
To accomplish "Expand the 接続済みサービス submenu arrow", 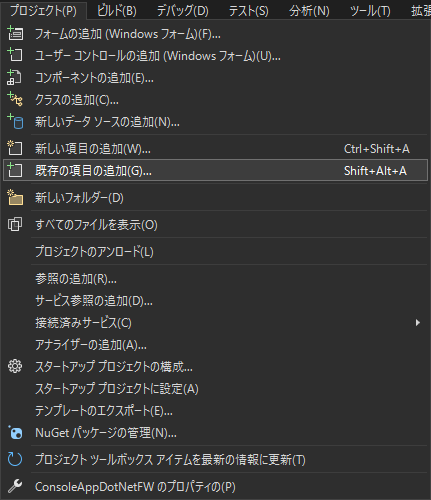I will pyautogui.click(x=417, y=323).
